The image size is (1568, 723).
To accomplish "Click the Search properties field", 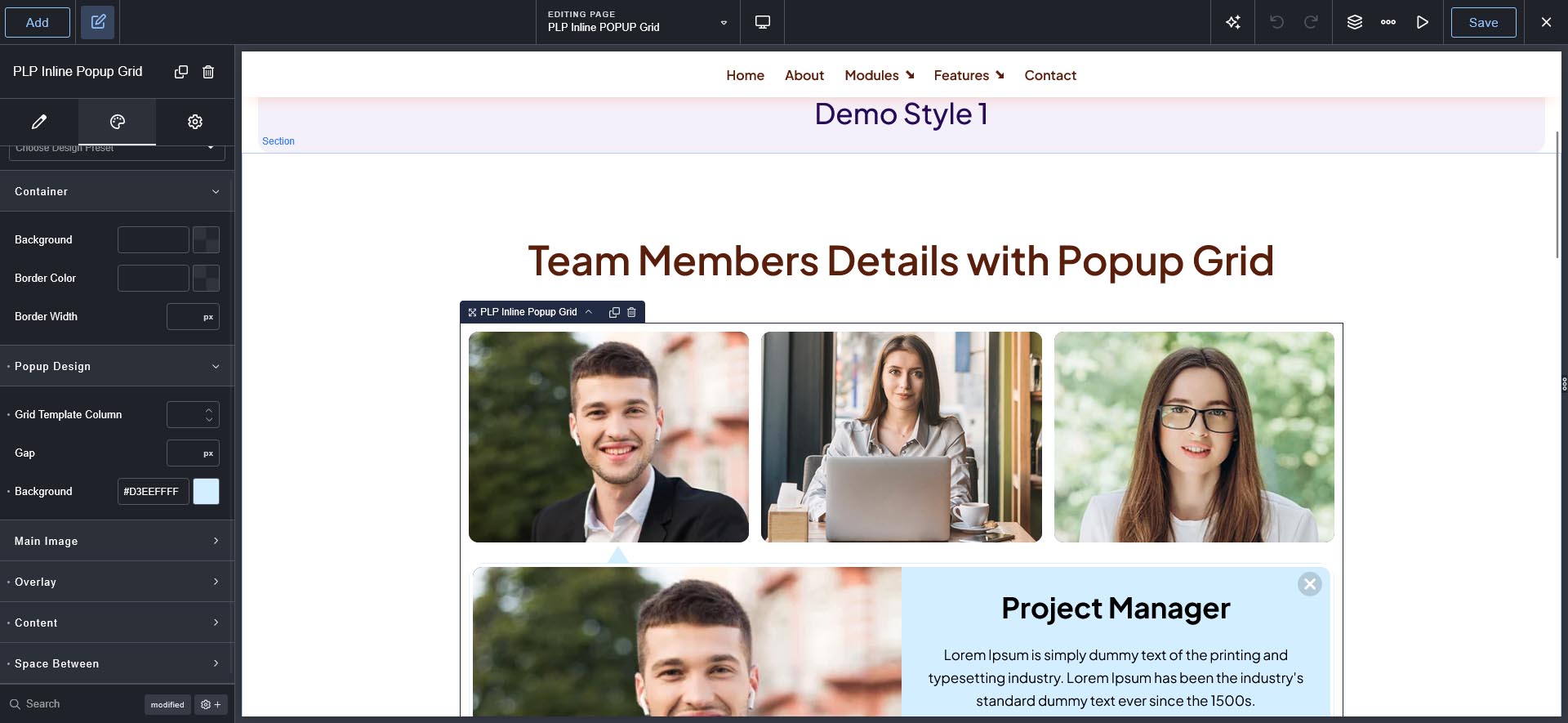I will point(73,703).
